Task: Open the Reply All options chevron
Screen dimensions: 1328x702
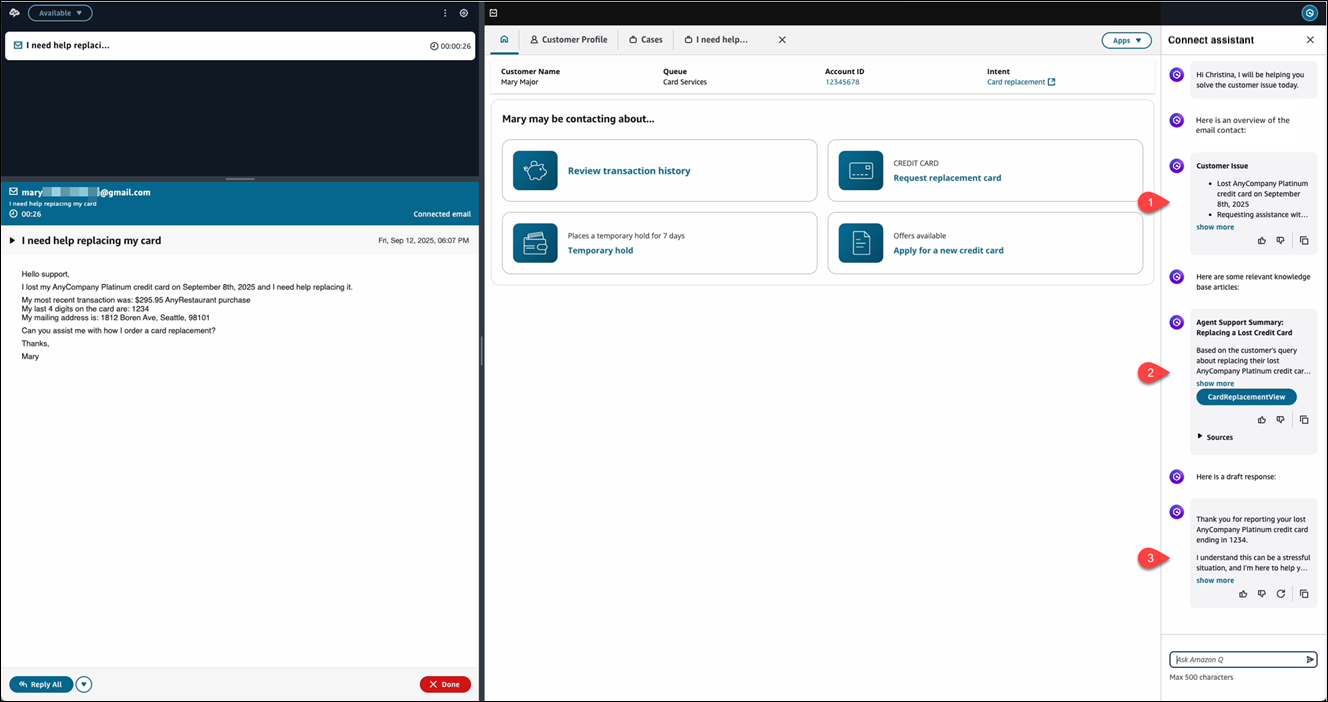Action: click(84, 684)
